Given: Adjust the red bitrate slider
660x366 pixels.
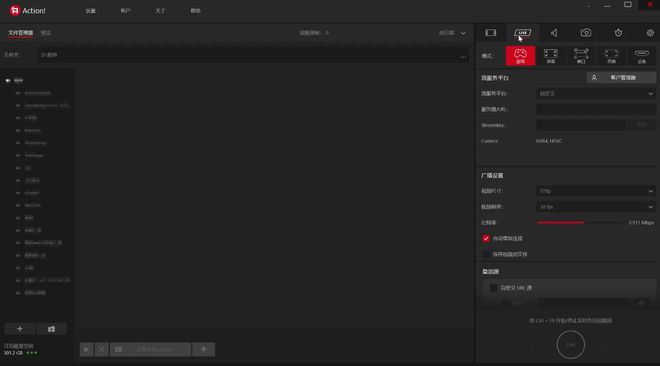Looking at the screenshot, I should coord(582,223).
